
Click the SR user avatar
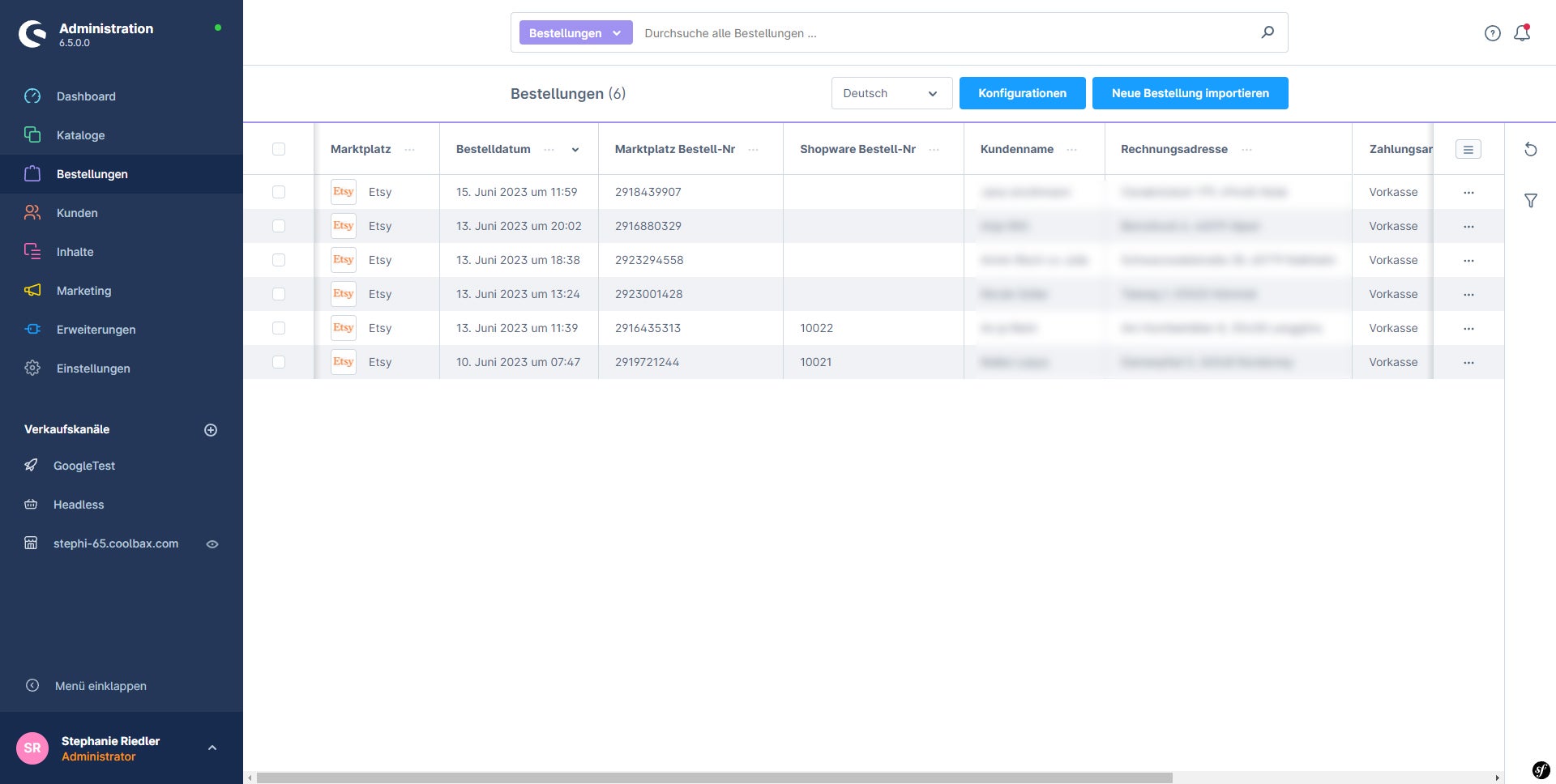[32, 748]
